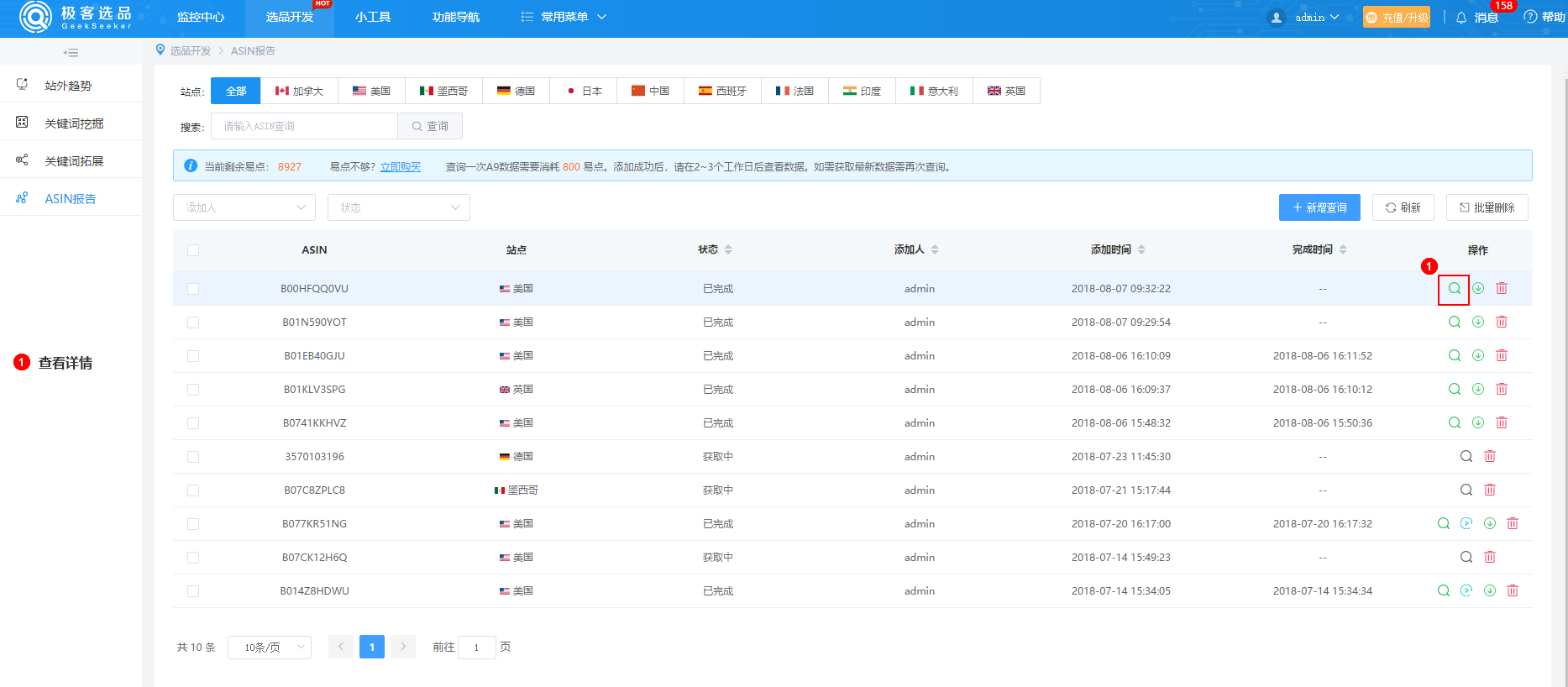
Task: Click the 新增查询 button
Action: pos(1319,207)
